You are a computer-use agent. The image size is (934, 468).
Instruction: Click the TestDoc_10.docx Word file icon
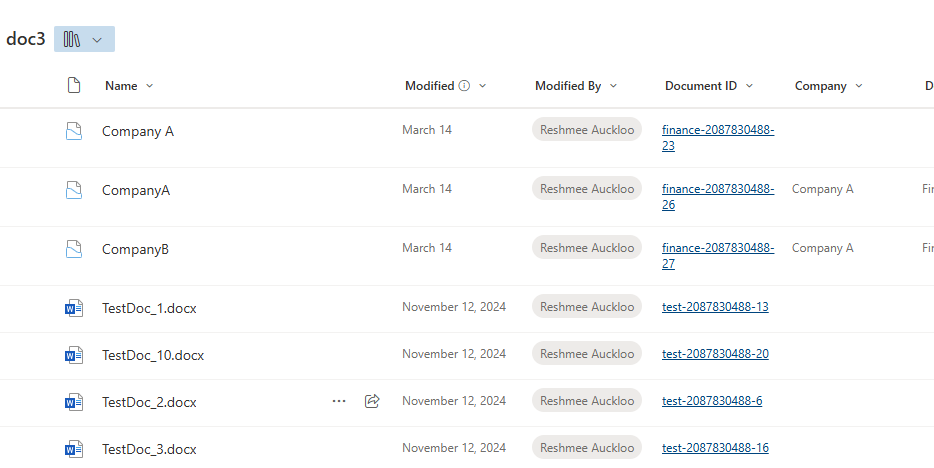pyautogui.click(x=73, y=355)
